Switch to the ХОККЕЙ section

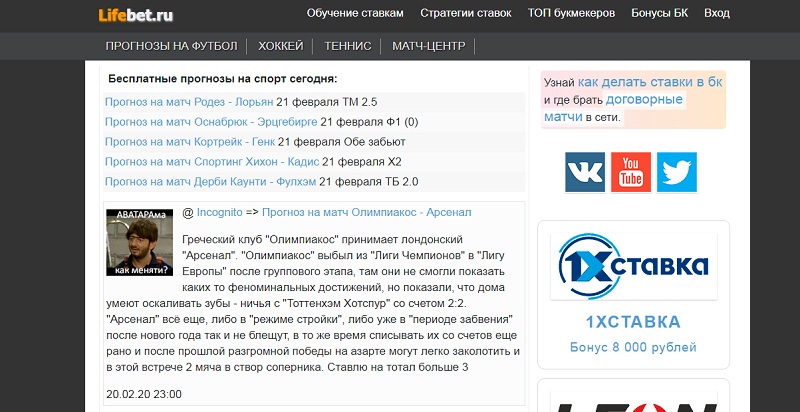tap(281, 46)
